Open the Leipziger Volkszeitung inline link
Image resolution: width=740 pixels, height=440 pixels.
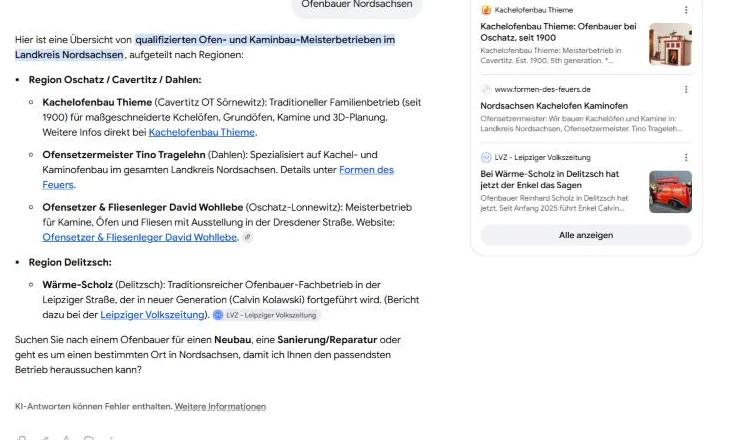point(152,314)
